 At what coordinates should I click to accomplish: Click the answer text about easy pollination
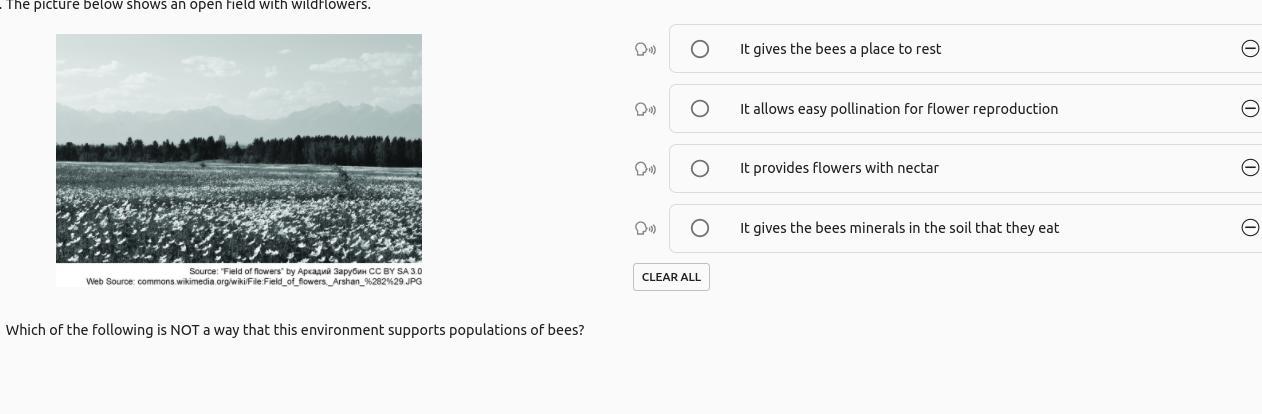pos(898,109)
